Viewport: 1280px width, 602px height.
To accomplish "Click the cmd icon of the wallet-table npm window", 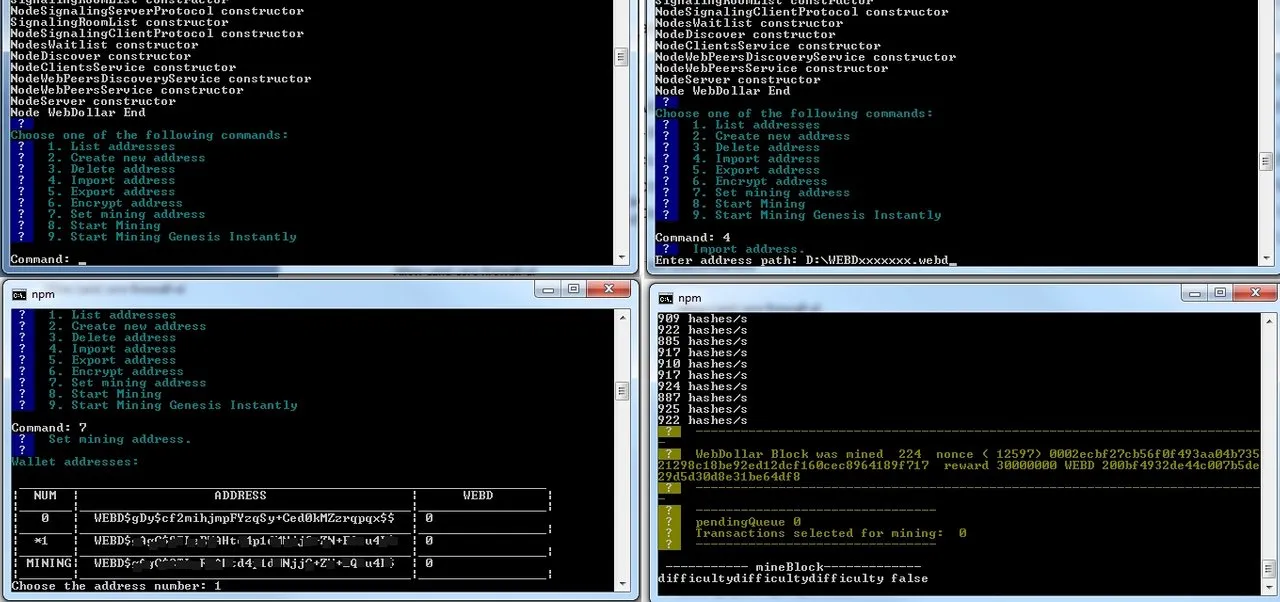I will tap(18, 294).
